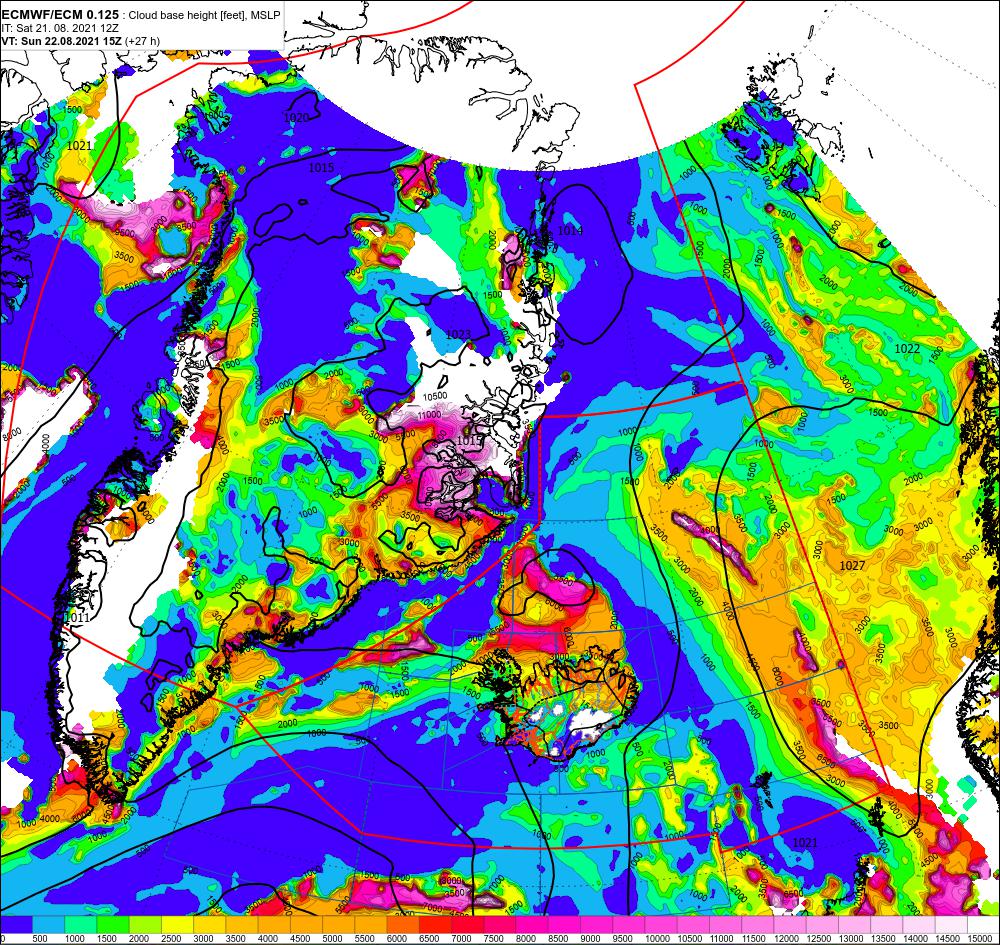Click the 1027 pressure label on the map

[x=852, y=565]
